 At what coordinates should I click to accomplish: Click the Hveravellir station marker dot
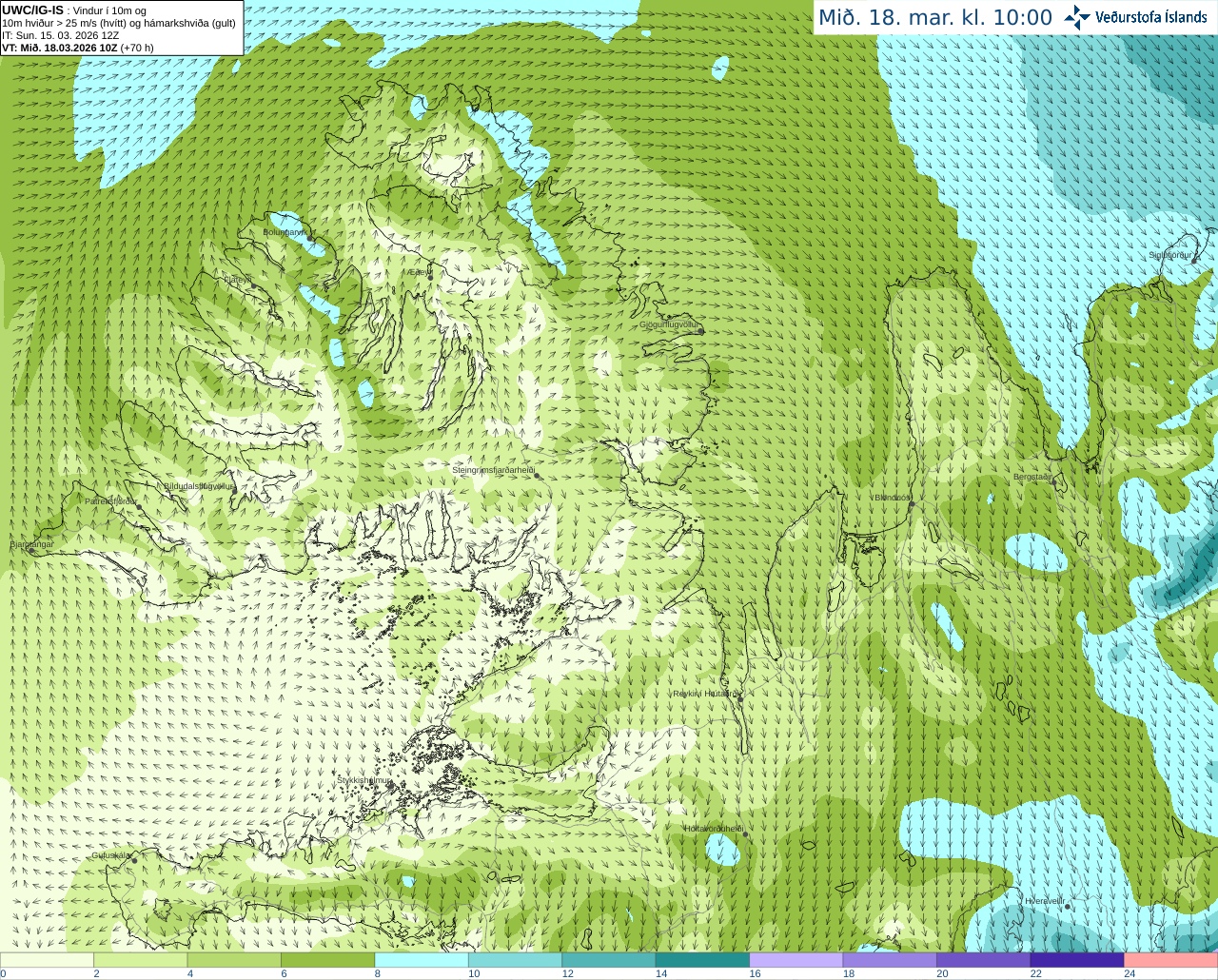click(x=1068, y=907)
